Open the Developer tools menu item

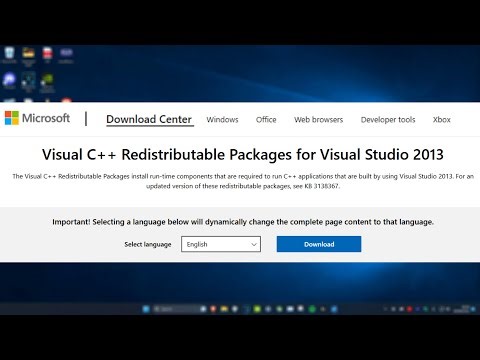[388, 120]
